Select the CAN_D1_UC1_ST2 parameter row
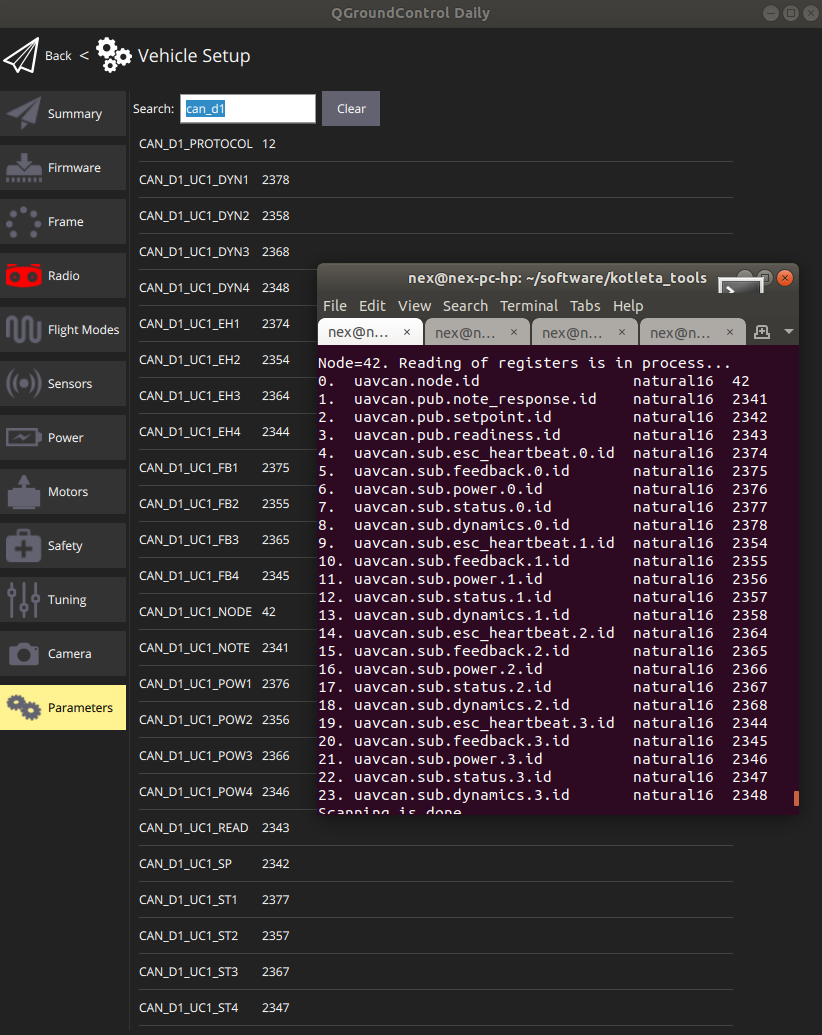 [x=436, y=935]
